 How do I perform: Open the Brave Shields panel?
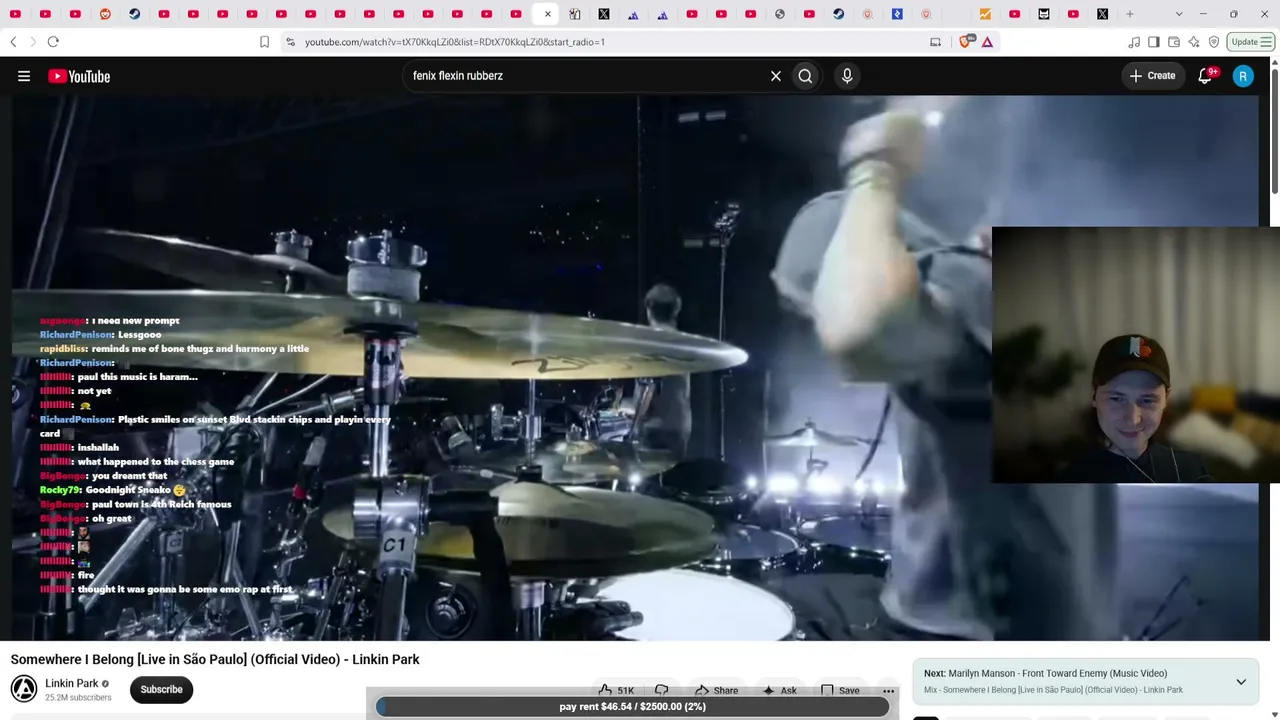pos(965,42)
